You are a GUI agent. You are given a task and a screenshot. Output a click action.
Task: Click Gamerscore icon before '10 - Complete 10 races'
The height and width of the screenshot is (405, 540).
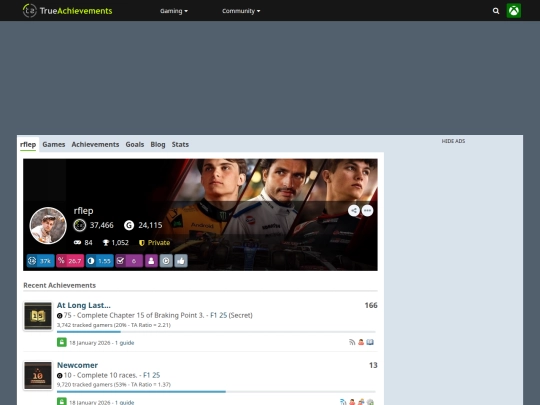click(60, 375)
